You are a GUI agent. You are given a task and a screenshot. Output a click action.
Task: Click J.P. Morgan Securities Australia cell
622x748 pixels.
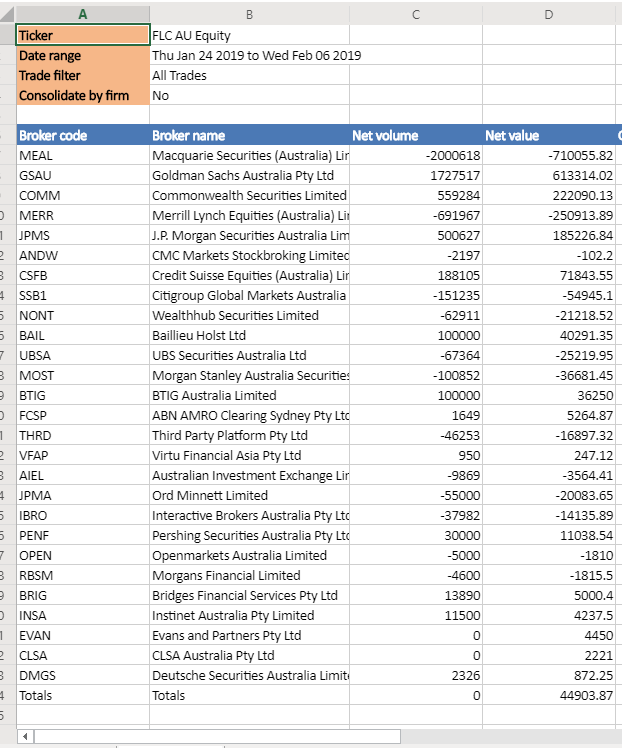[x=249, y=236]
